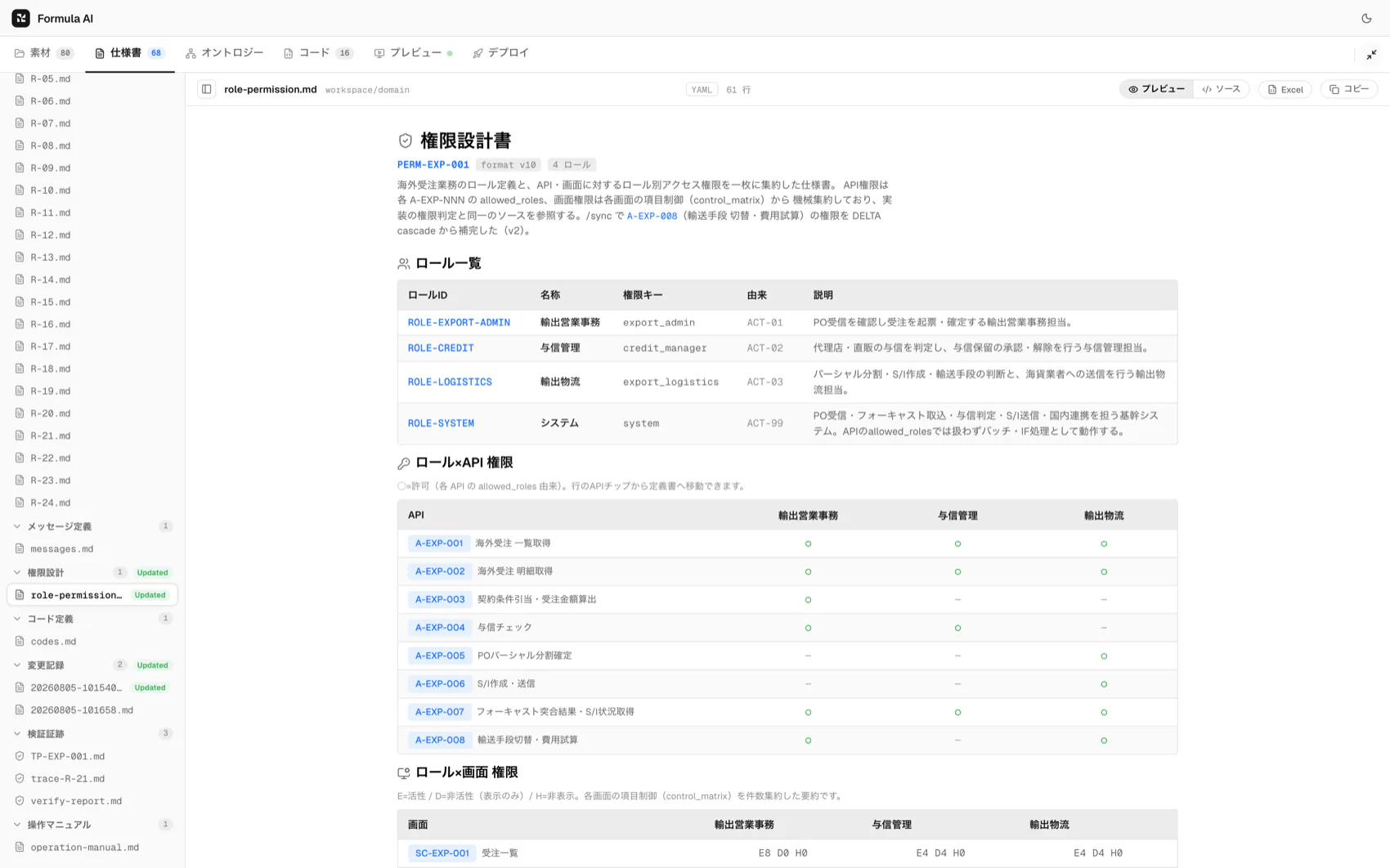Image resolution: width=1390 pixels, height=868 pixels.
Task: Click the shield icon next to 権限設計書
Action: [406, 141]
